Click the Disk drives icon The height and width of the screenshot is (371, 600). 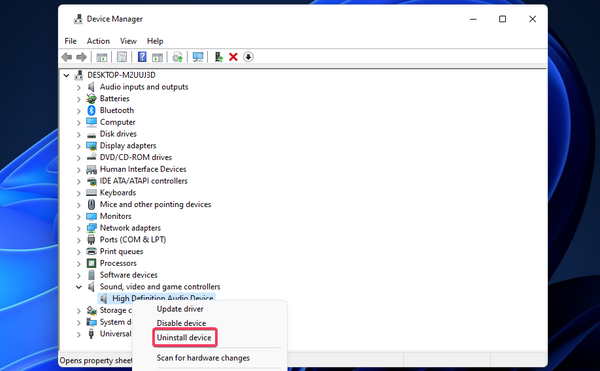[x=91, y=135]
